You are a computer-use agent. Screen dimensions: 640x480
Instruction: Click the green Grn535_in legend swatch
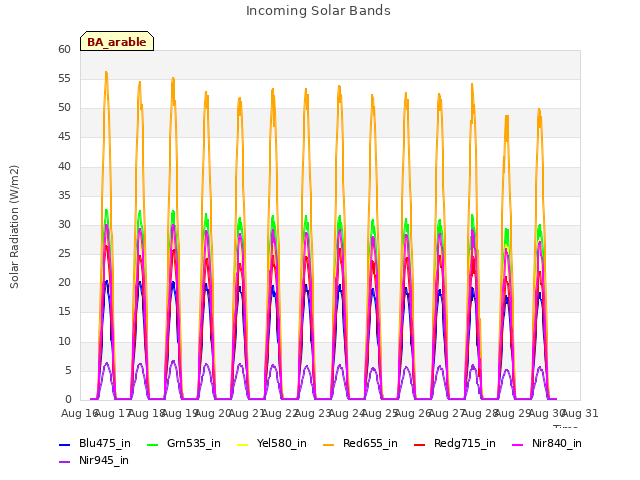tap(153, 445)
